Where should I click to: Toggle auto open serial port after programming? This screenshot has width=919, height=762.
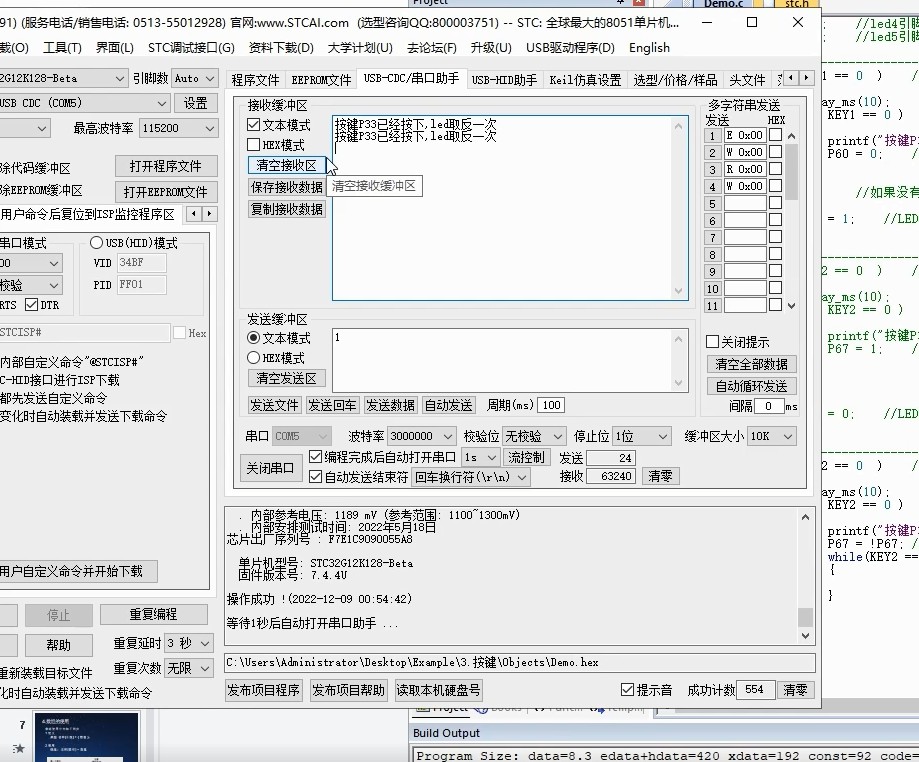[315, 457]
